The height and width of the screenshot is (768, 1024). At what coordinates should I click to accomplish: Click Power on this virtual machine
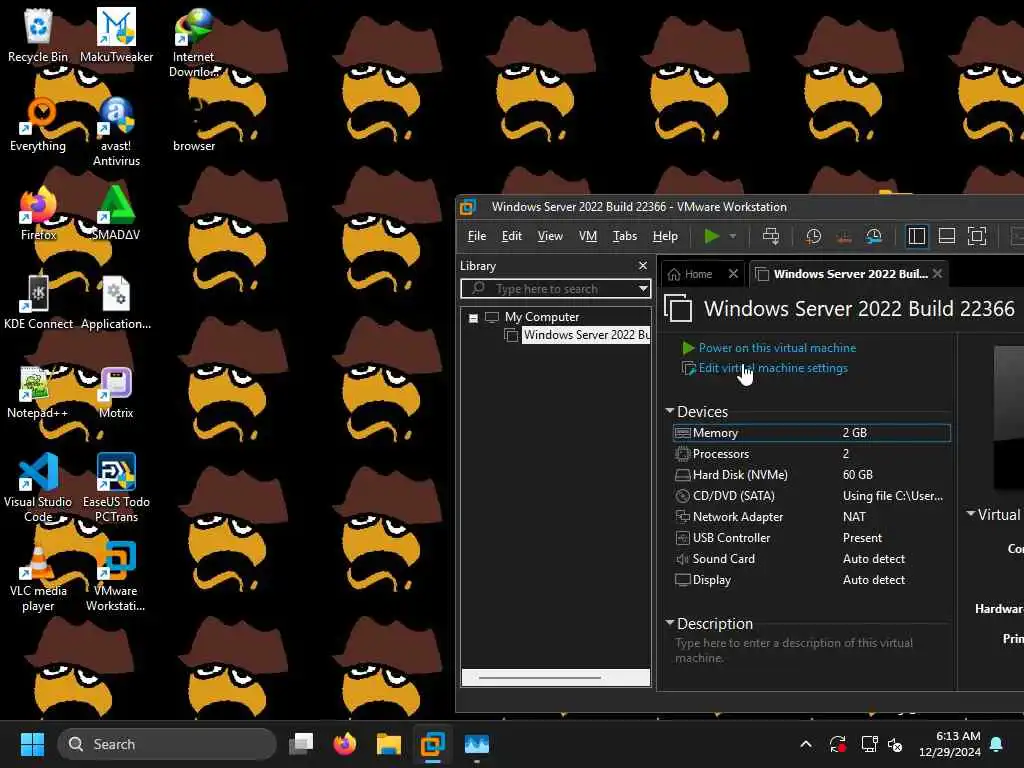(x=777, y=348)
